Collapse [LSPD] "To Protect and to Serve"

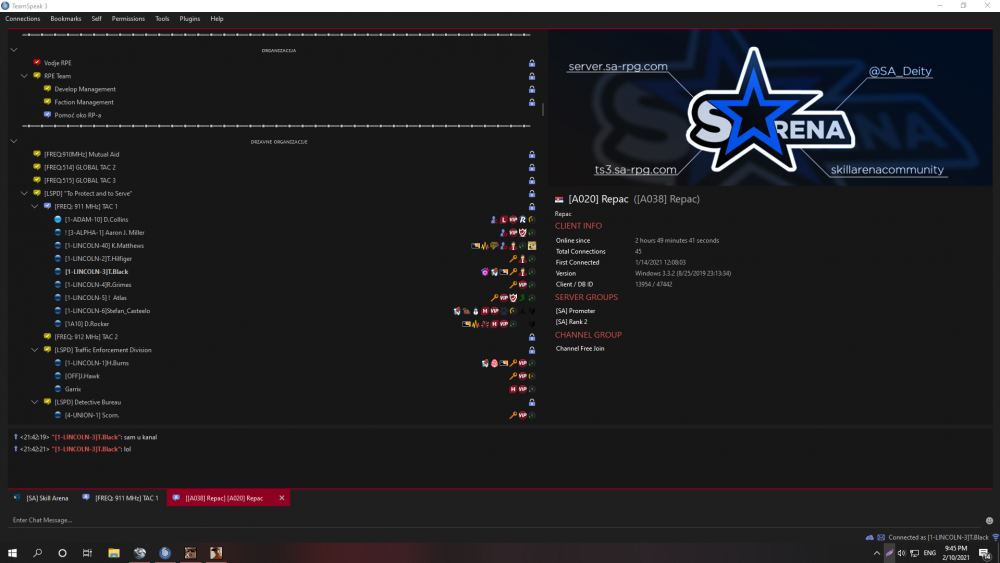pyautogui.click(x=24, y=193)
